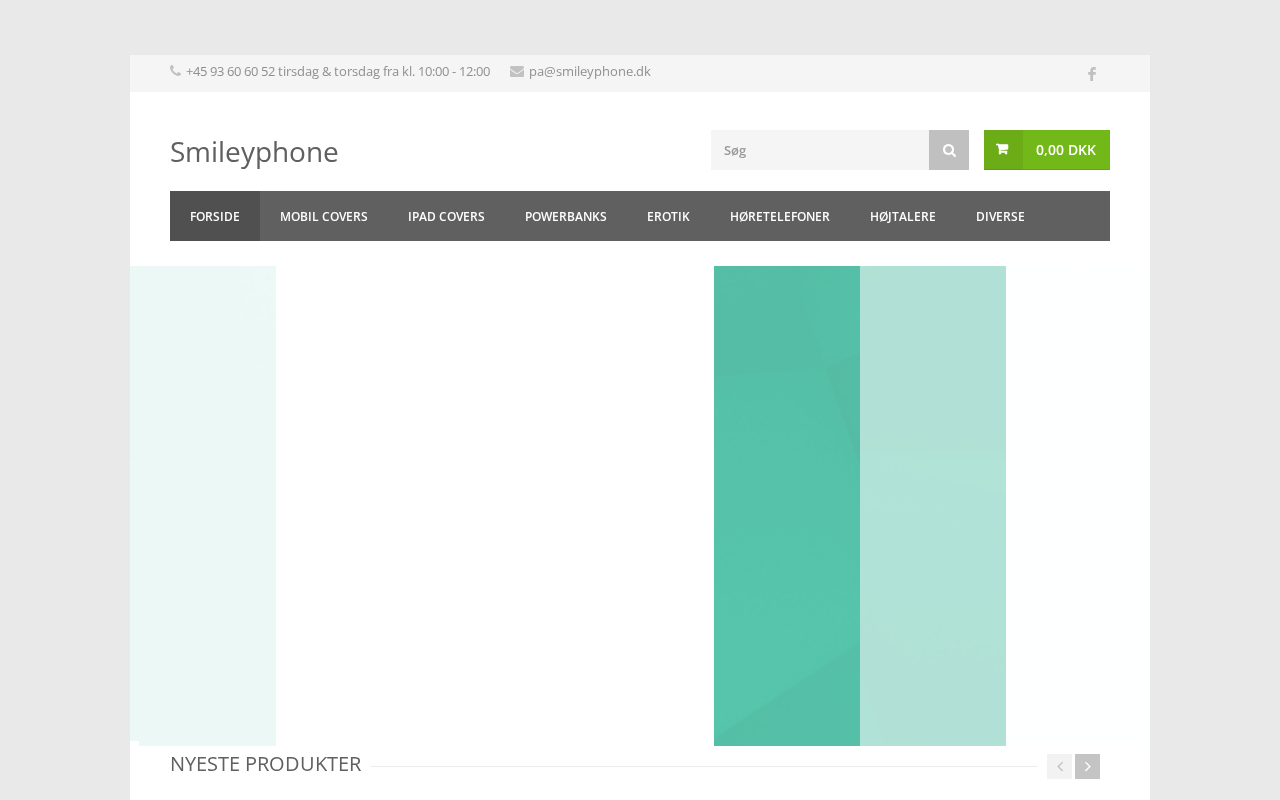Focus the Søg search field
The width and height of the screenshot is (1280, 800).
tap(820, 150)
